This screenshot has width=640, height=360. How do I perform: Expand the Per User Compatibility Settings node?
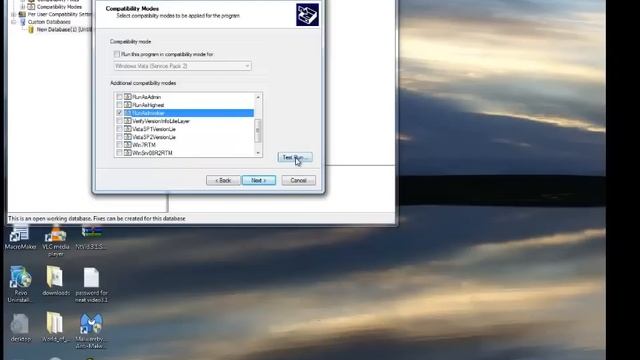tap(13, 14)
